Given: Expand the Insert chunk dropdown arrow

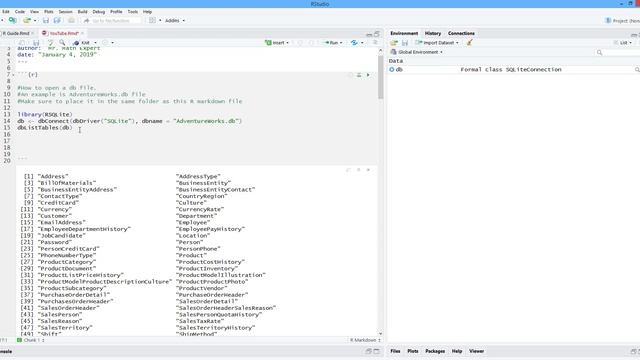Looking at the screenshot, I should pyautogui.click(x=287, y=43).
